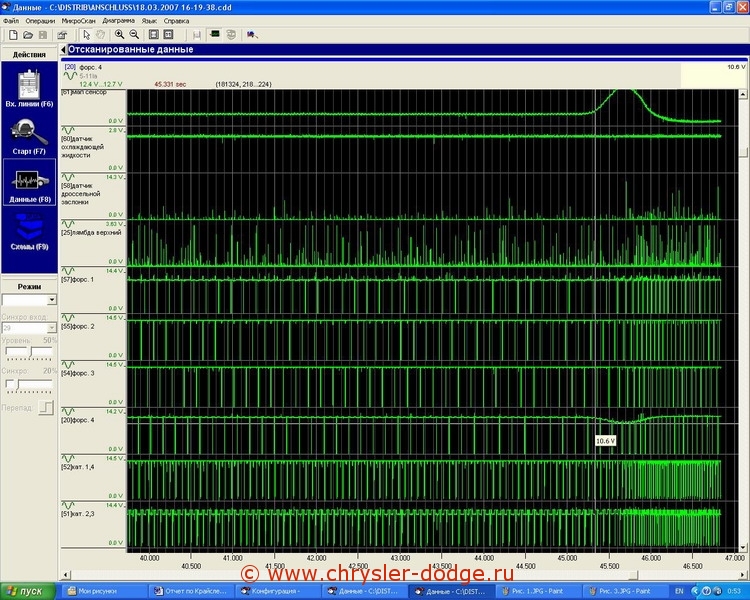
Task: Click the New file toolbar icon
Action: pos(13,34)
